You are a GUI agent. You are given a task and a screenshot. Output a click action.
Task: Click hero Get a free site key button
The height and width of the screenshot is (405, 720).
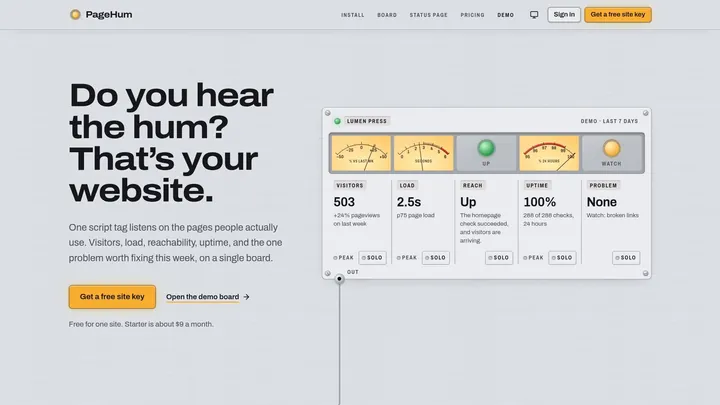tap(112, 297)
